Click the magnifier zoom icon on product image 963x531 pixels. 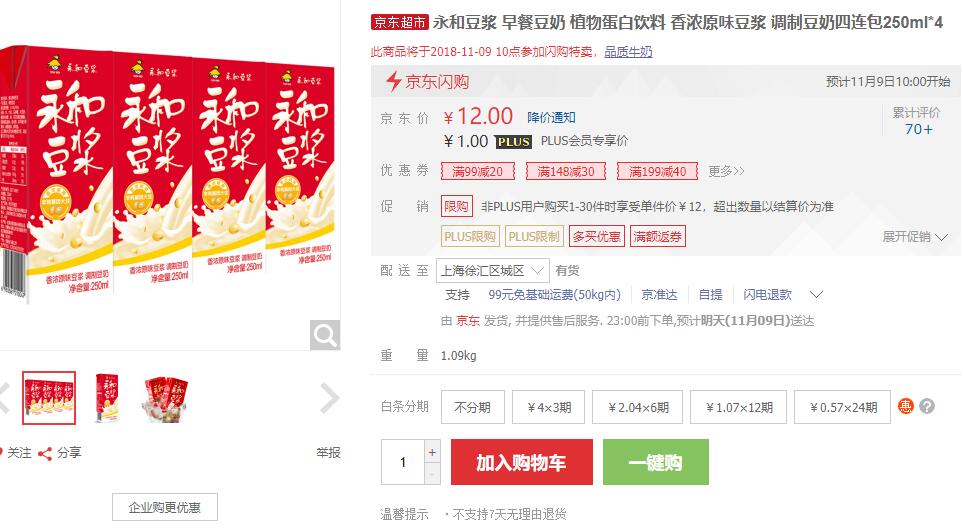325,335
